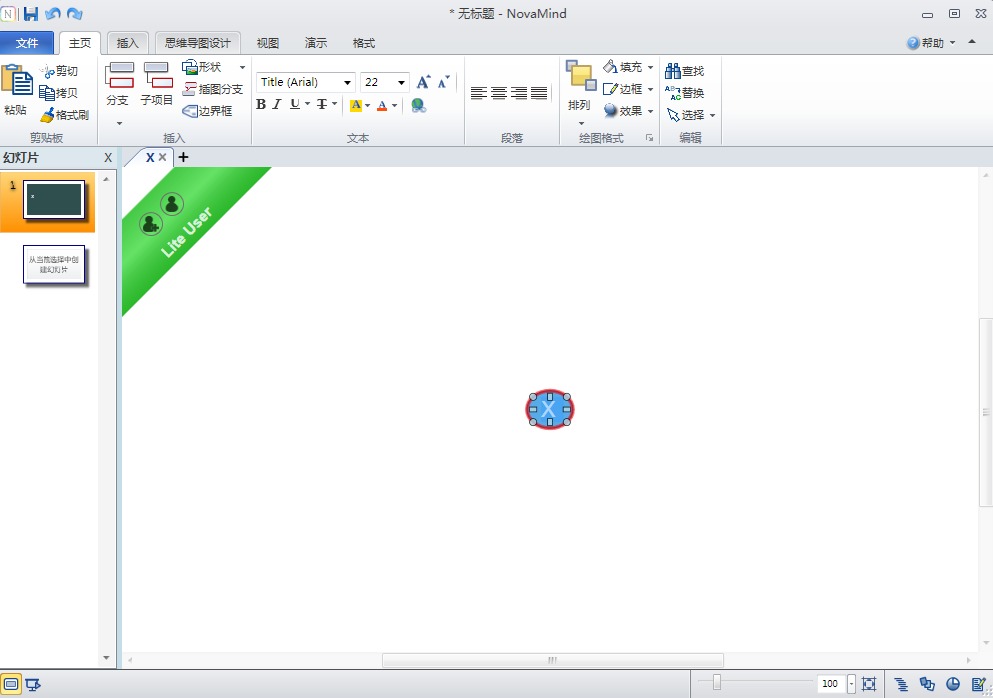The height and width of the screenshot is (698, 993).
Task: Click the fit-to-window icon in status bar
Action: [x=869, y=684]
